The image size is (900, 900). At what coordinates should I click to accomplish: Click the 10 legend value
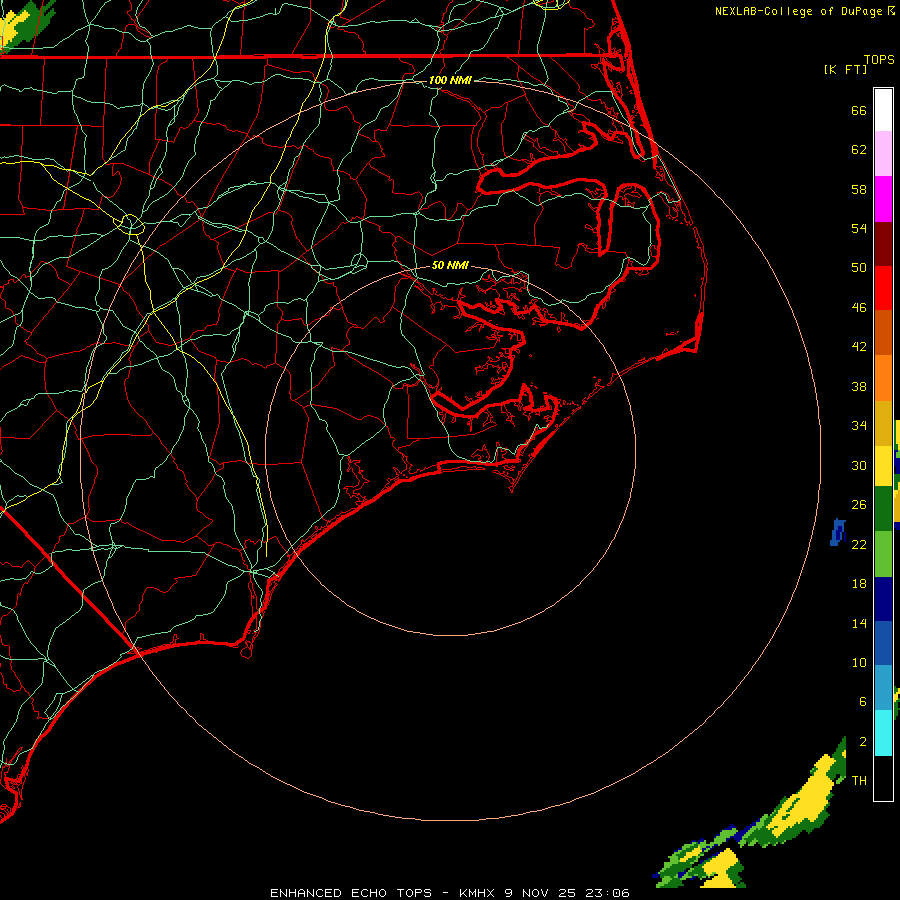click(x=859, y=662)
